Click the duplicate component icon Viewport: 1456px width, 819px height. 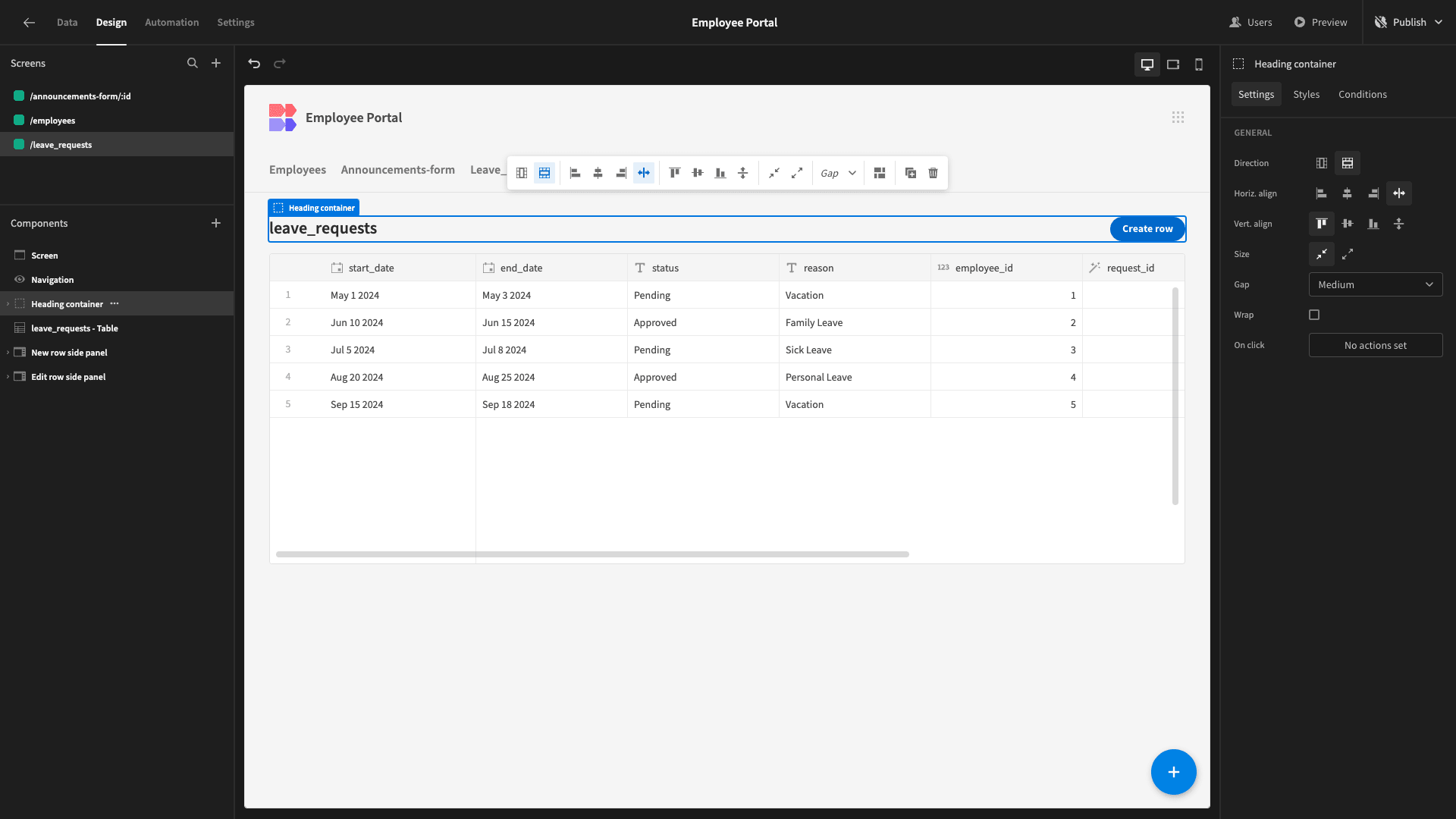910,172
